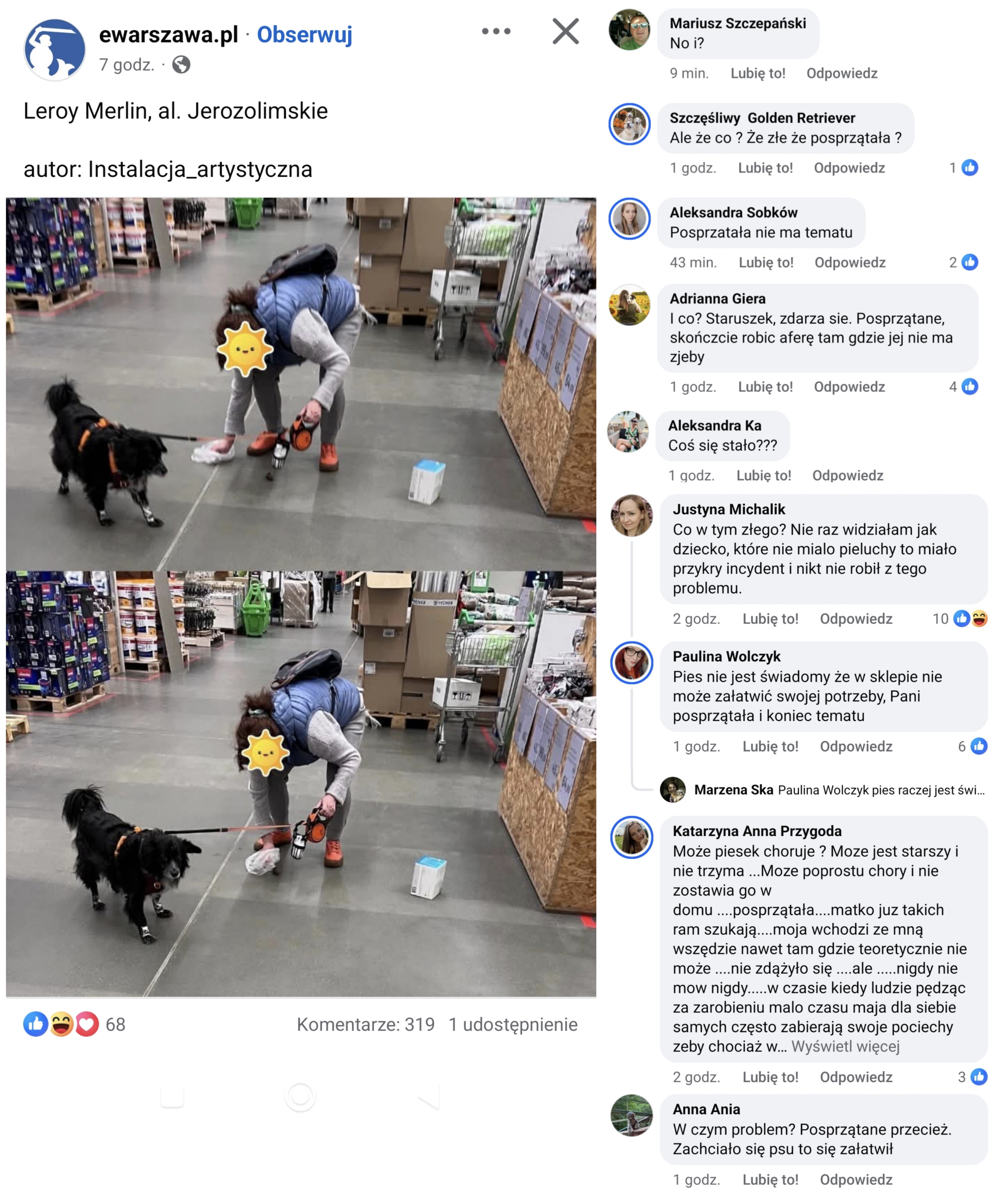Open the post reaction emojis summary
The height and width of the screenshot is (1195, 1008).
61,1024
